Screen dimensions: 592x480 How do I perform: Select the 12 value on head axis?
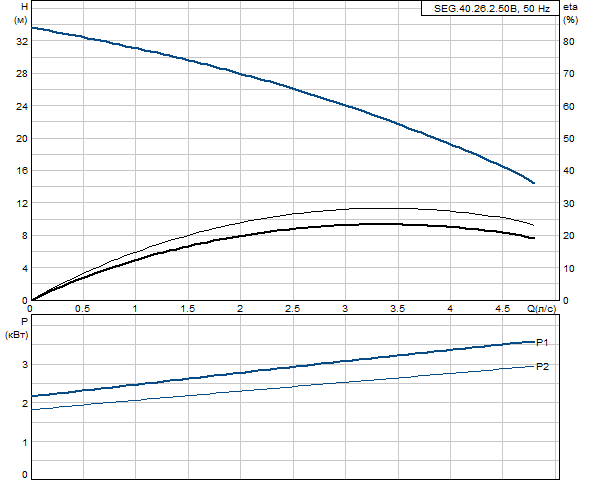pos(22,203)
